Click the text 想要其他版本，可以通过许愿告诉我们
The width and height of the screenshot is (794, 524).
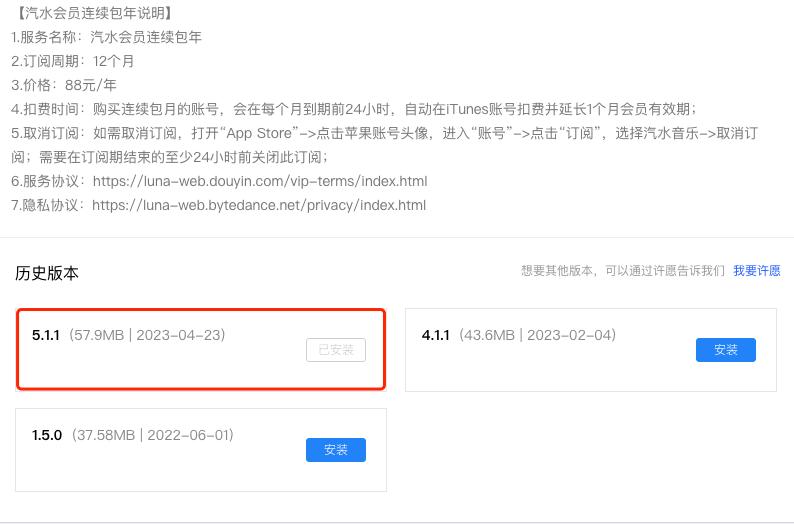[623, 271]
